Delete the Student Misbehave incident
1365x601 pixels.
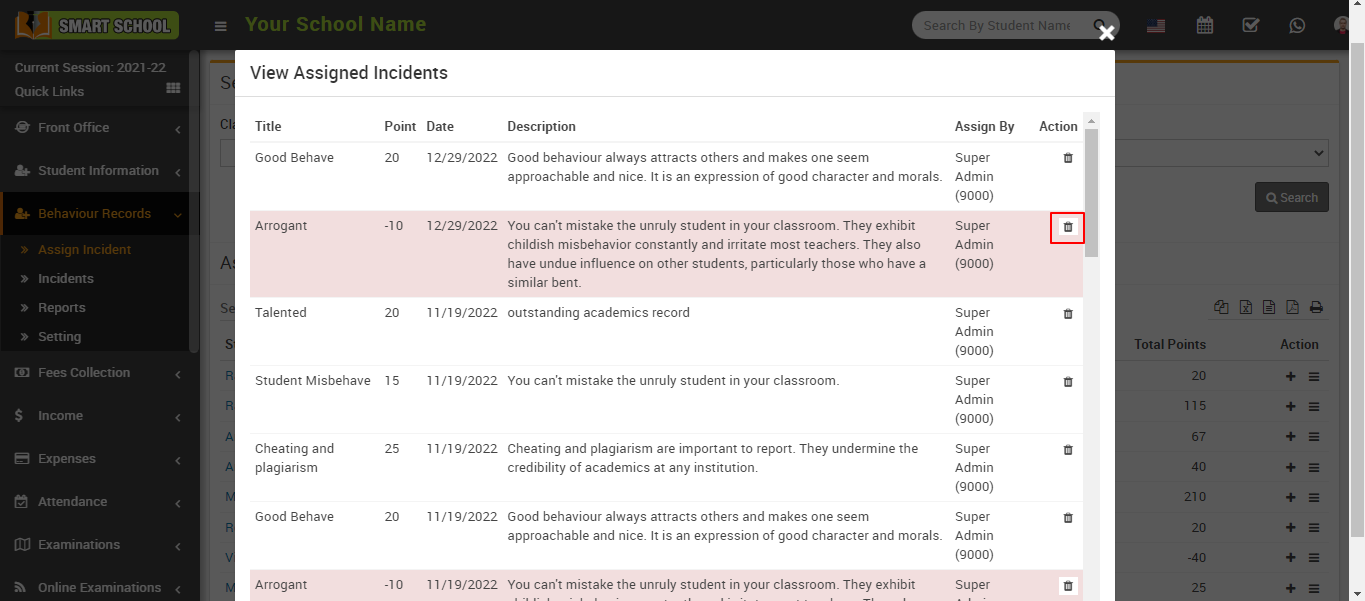1067,382
